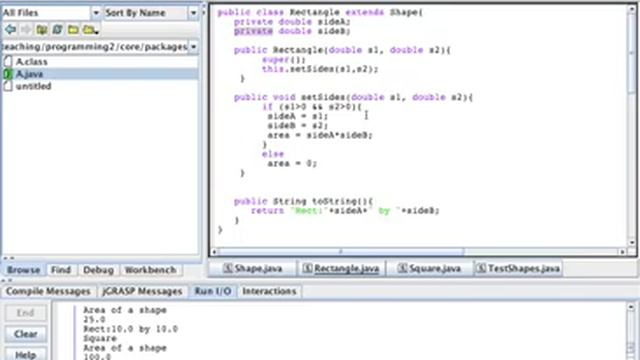
Task: Click editor scroll-down arrow
Action: click(x=632, y=243)
